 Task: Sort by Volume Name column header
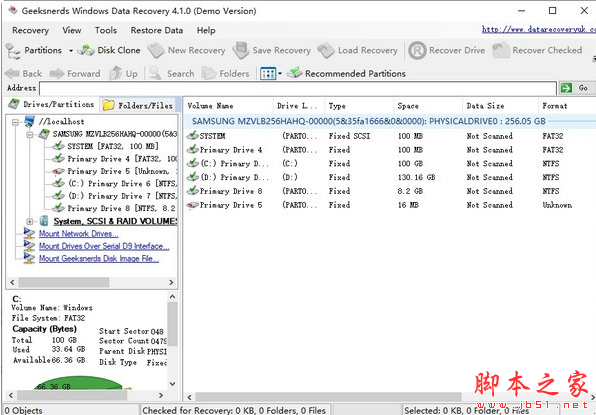coord(228,106)
